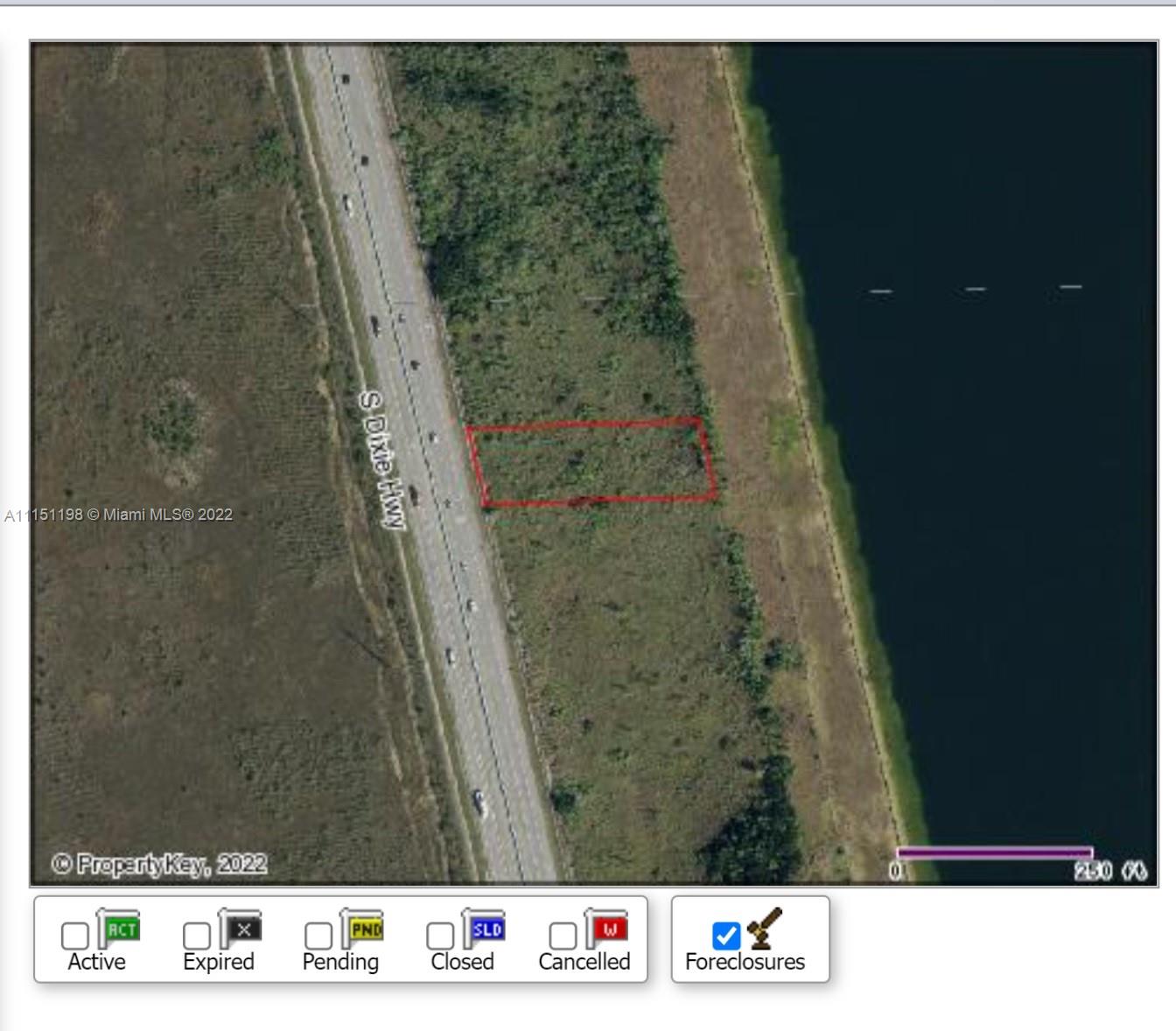The width and height of the screenshot is (1176, 1031).
Task: Click the Active label text
Action: coord(96,962)
